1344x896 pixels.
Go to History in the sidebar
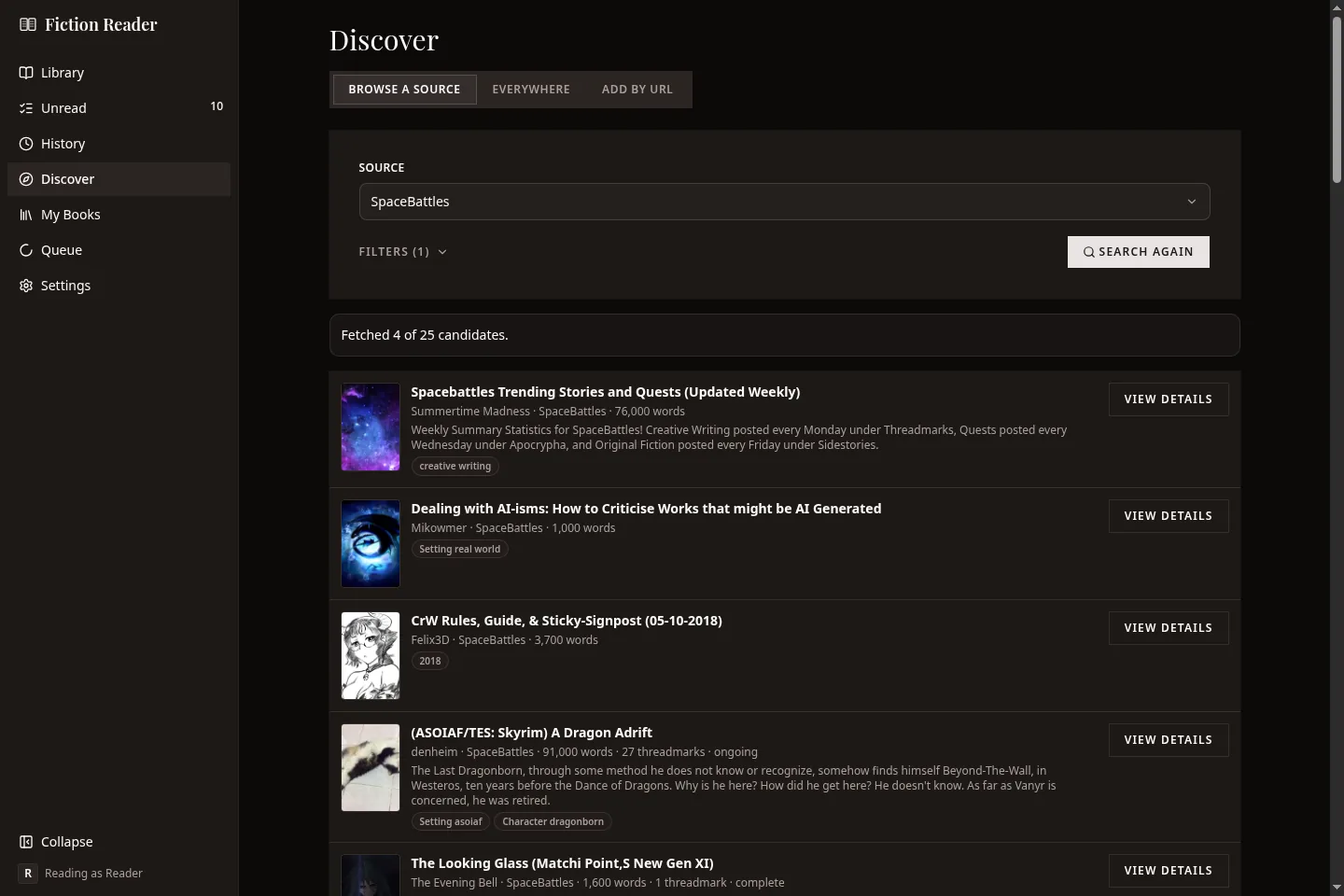click(119, 144)
